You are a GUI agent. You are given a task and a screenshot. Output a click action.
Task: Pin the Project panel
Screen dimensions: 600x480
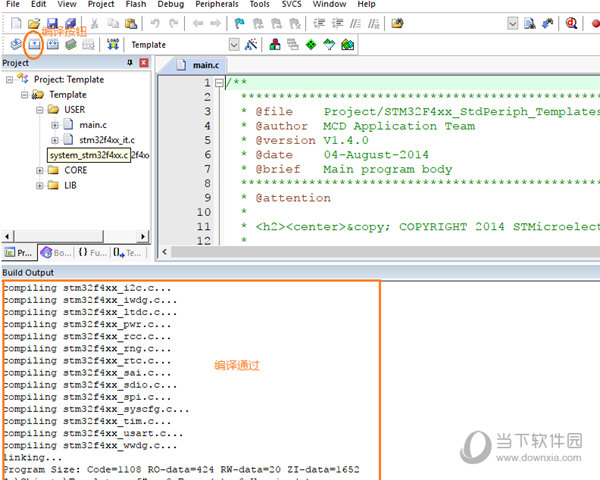coord(130,62)
